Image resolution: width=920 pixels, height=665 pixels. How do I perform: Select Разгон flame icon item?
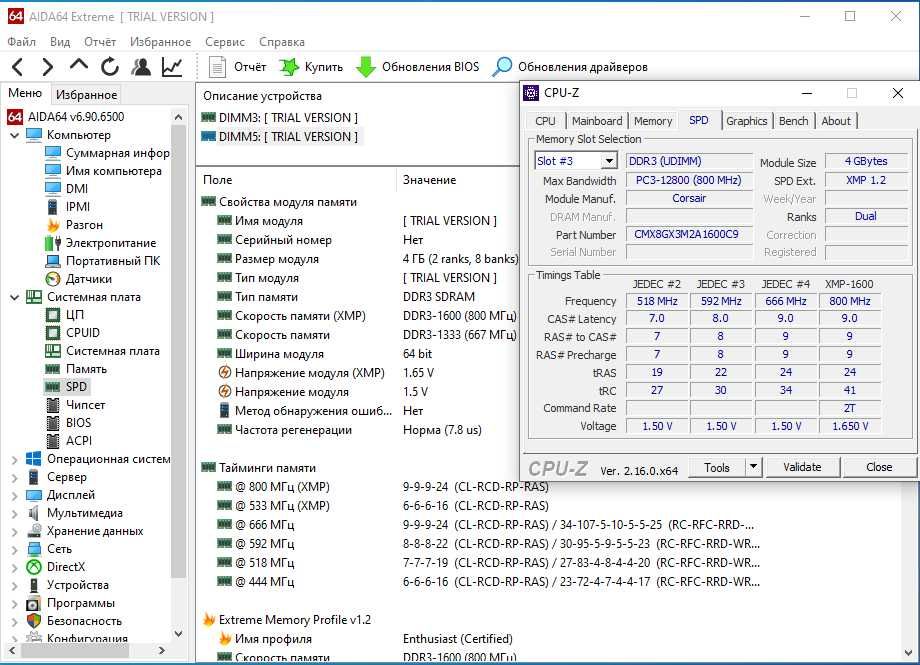74,225
